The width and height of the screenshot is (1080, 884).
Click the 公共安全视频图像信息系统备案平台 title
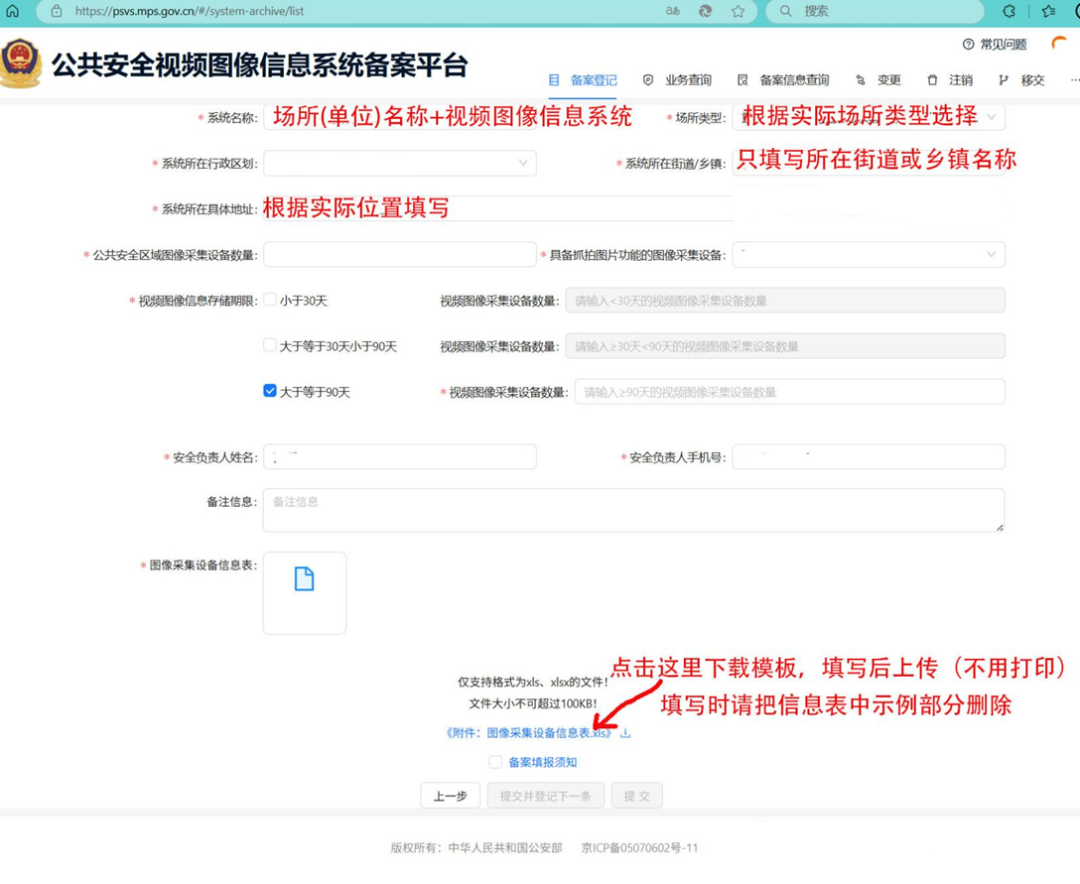tap(260, 65)
